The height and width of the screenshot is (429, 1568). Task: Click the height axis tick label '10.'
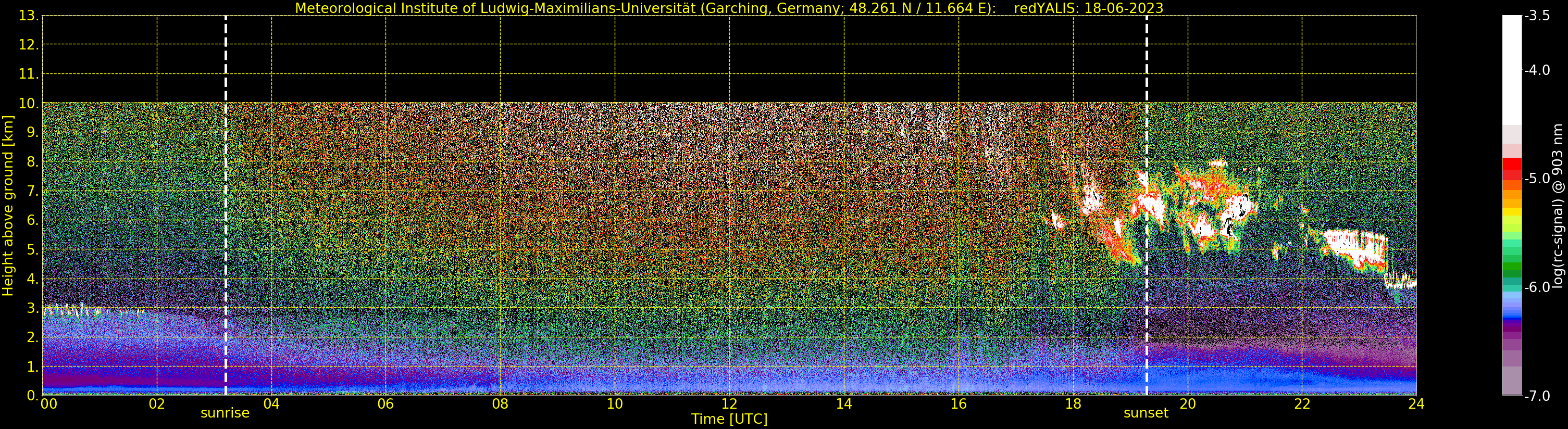[x=29, y=104]
